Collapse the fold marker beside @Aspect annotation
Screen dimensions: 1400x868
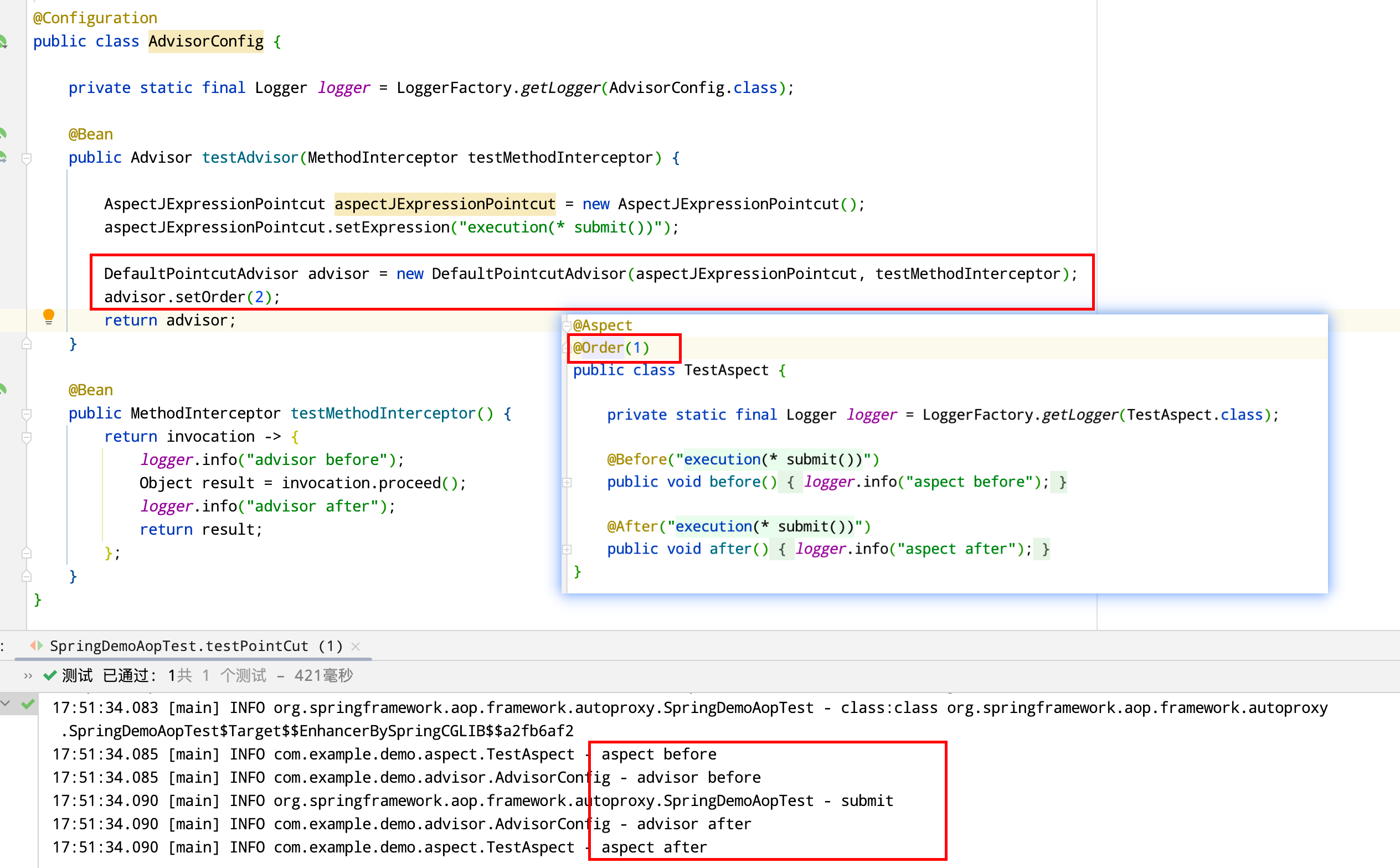click(x=567, y=325)
